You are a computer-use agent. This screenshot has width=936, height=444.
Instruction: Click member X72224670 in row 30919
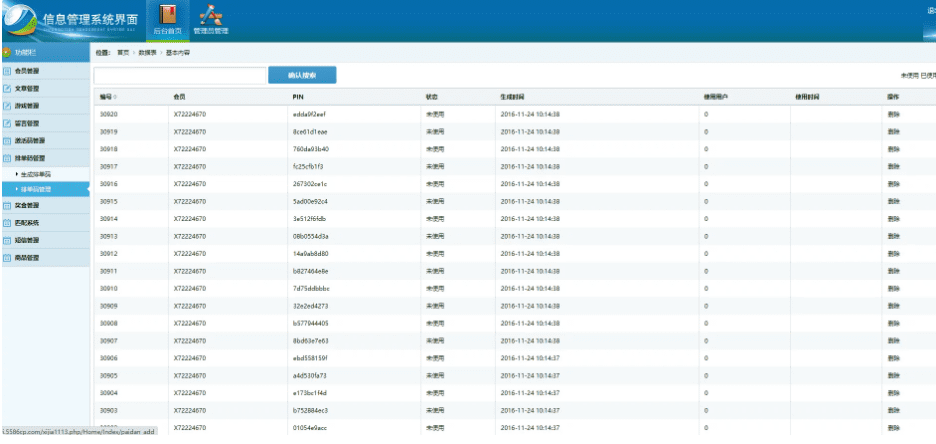click(190, 131)
